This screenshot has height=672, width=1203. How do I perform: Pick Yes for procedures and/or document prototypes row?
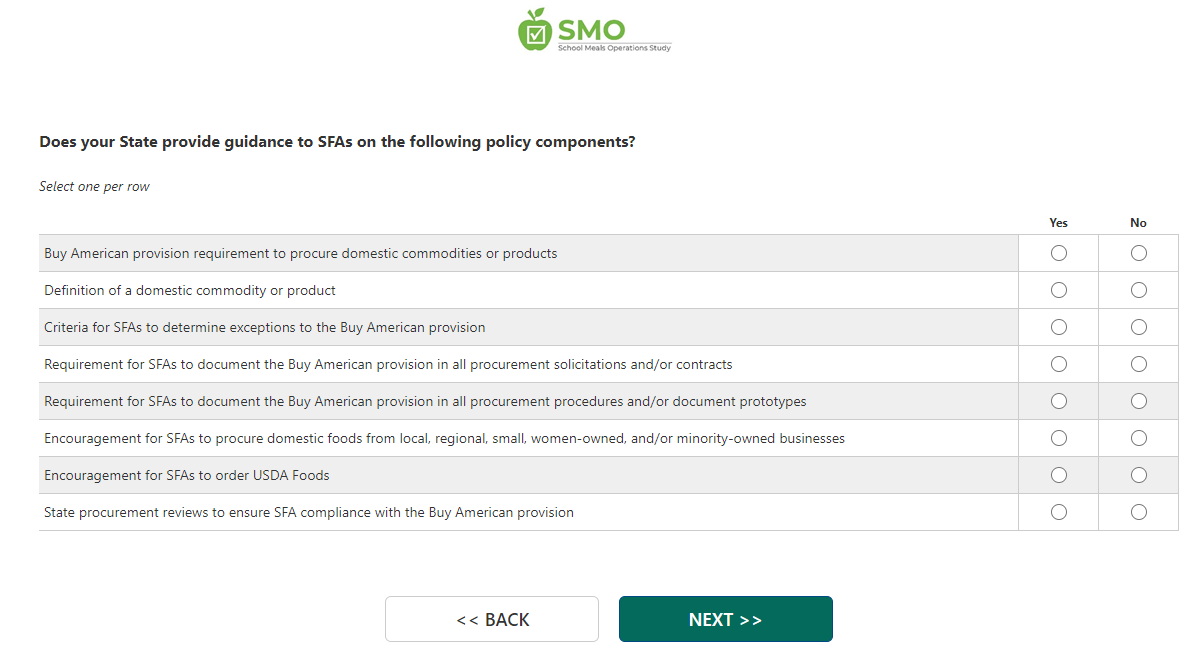(x=1059, y=401)
